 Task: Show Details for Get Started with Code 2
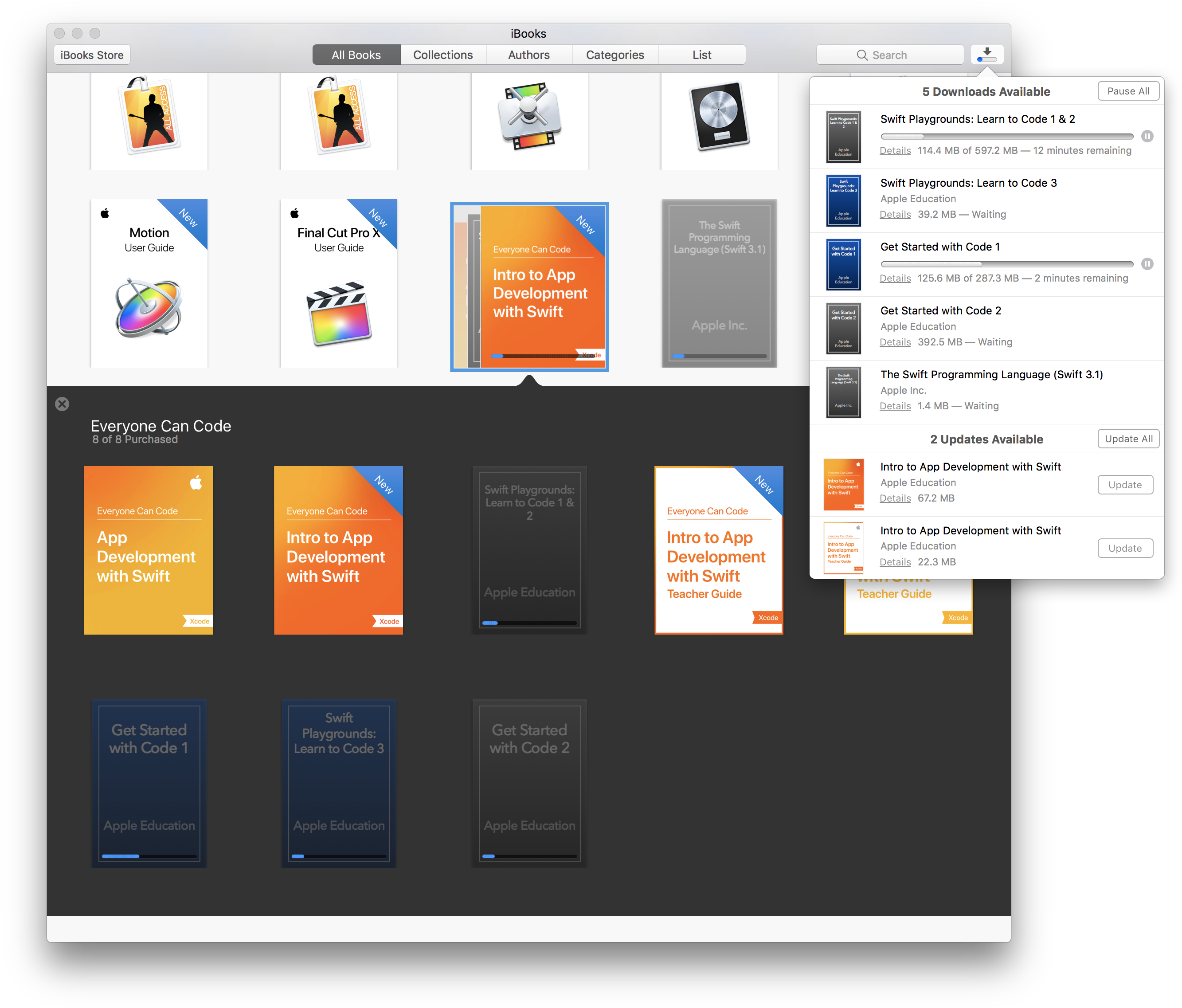coord(895,342)
